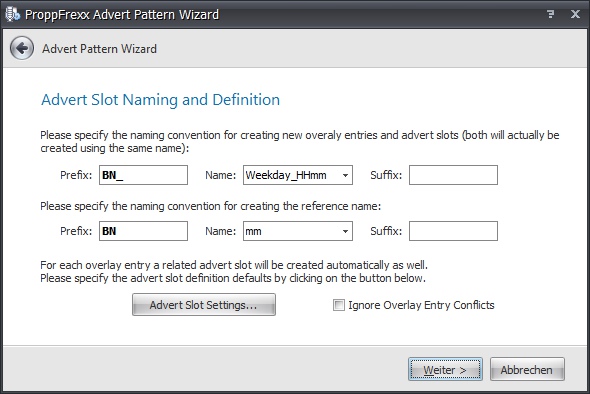
Task: Click the overlay entry Suffix field
Action: (453, 175)
